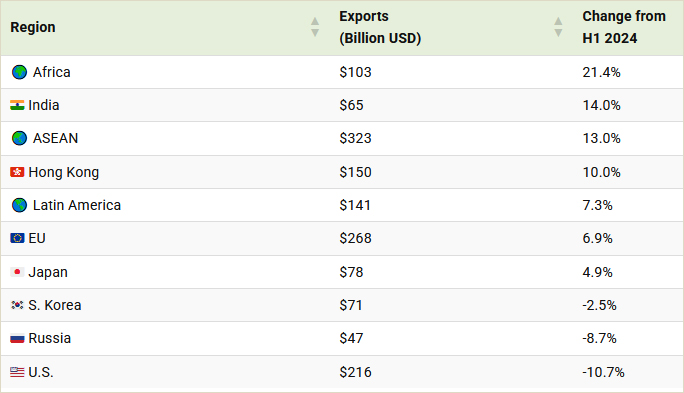Click the Japan flag icon
The image size is (684, 393).
coord(17,272)
